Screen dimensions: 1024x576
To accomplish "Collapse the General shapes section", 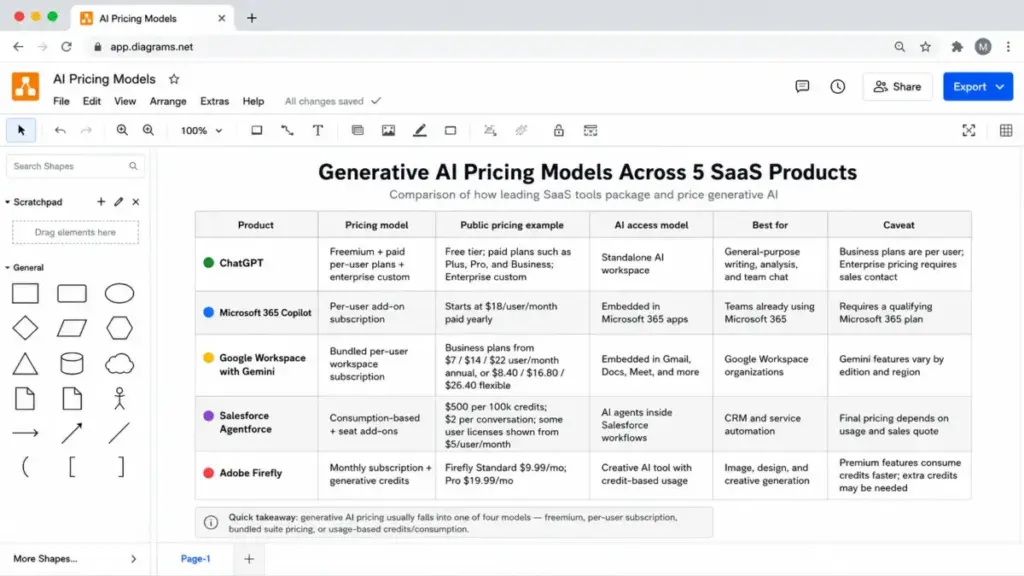I will click(7, 268).
